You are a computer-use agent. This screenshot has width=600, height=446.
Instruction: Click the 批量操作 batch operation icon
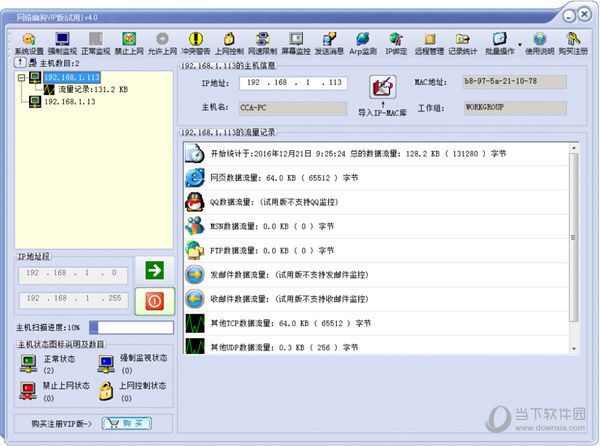(x=500, y=44)
